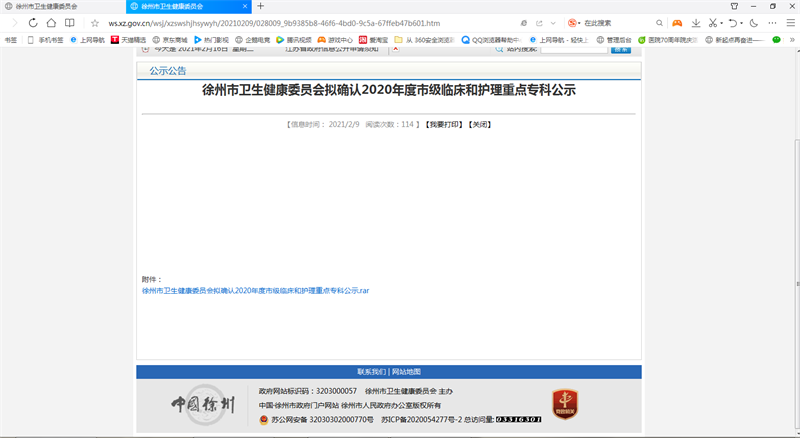Expand dropdown arrow beside scissors tool

click(721, 22)
